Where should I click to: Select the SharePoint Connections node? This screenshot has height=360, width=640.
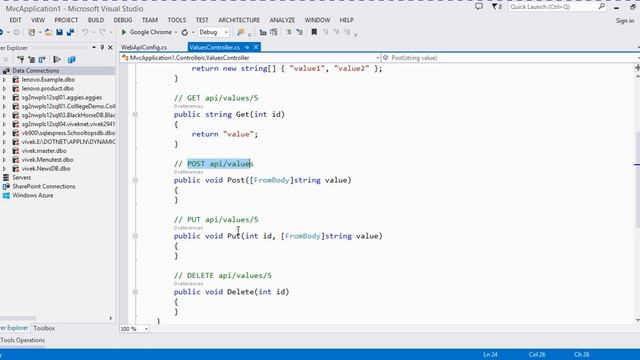(44, 187)
